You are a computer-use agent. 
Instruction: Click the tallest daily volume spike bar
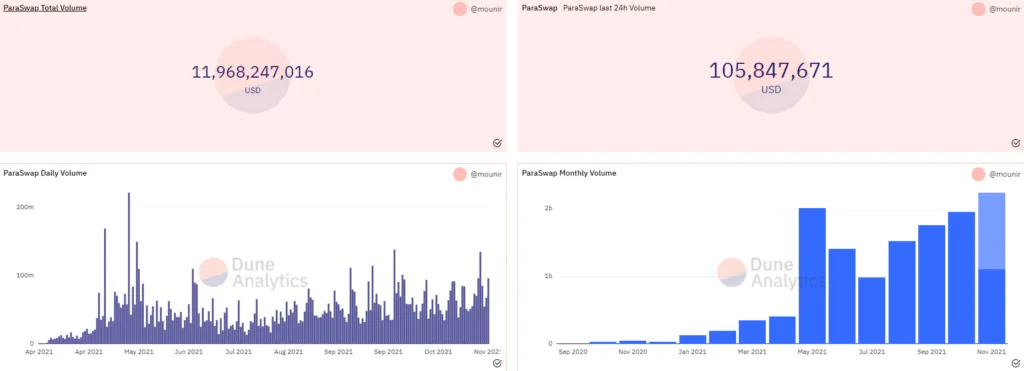pos(129,268)
